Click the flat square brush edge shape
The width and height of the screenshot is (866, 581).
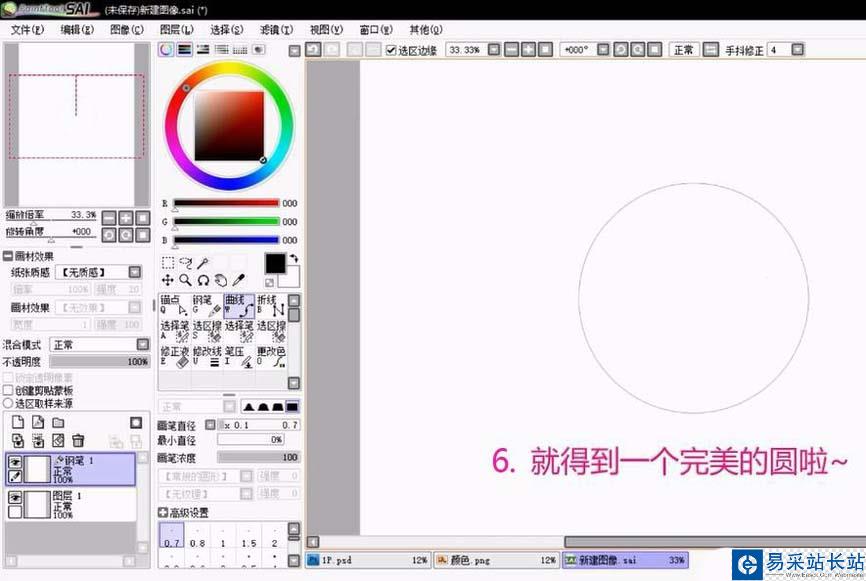tap(292, 407)
